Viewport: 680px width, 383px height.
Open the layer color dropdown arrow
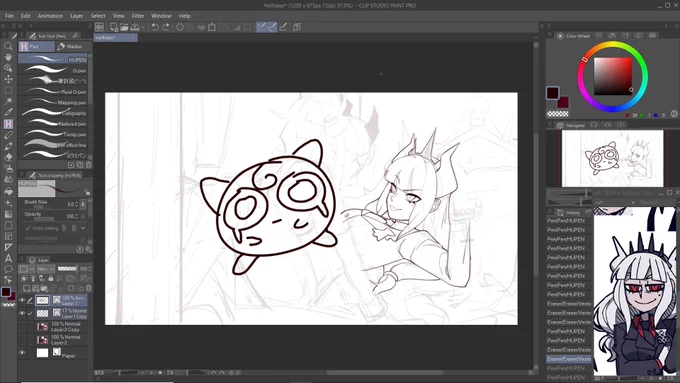coord(32,269)
